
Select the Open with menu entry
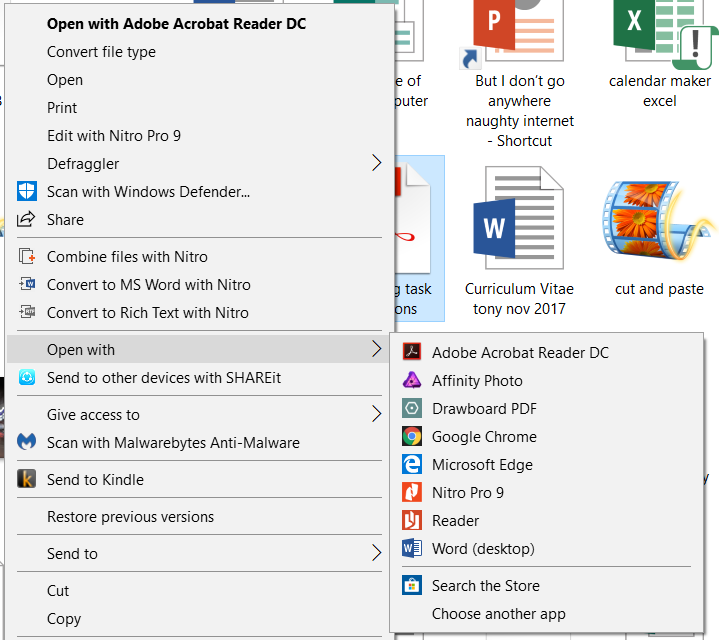(197, 349)
